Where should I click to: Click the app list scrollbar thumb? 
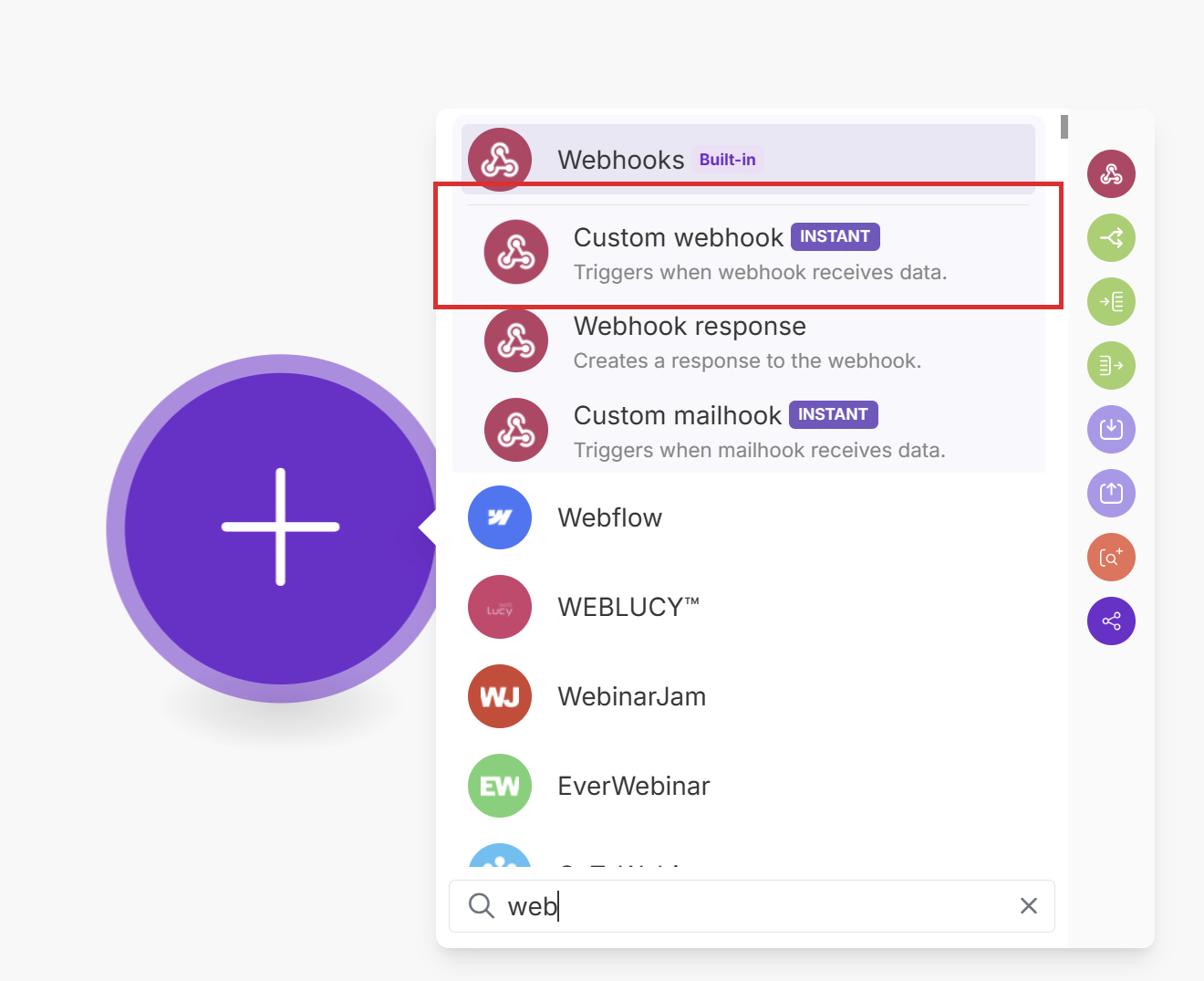1064,127
